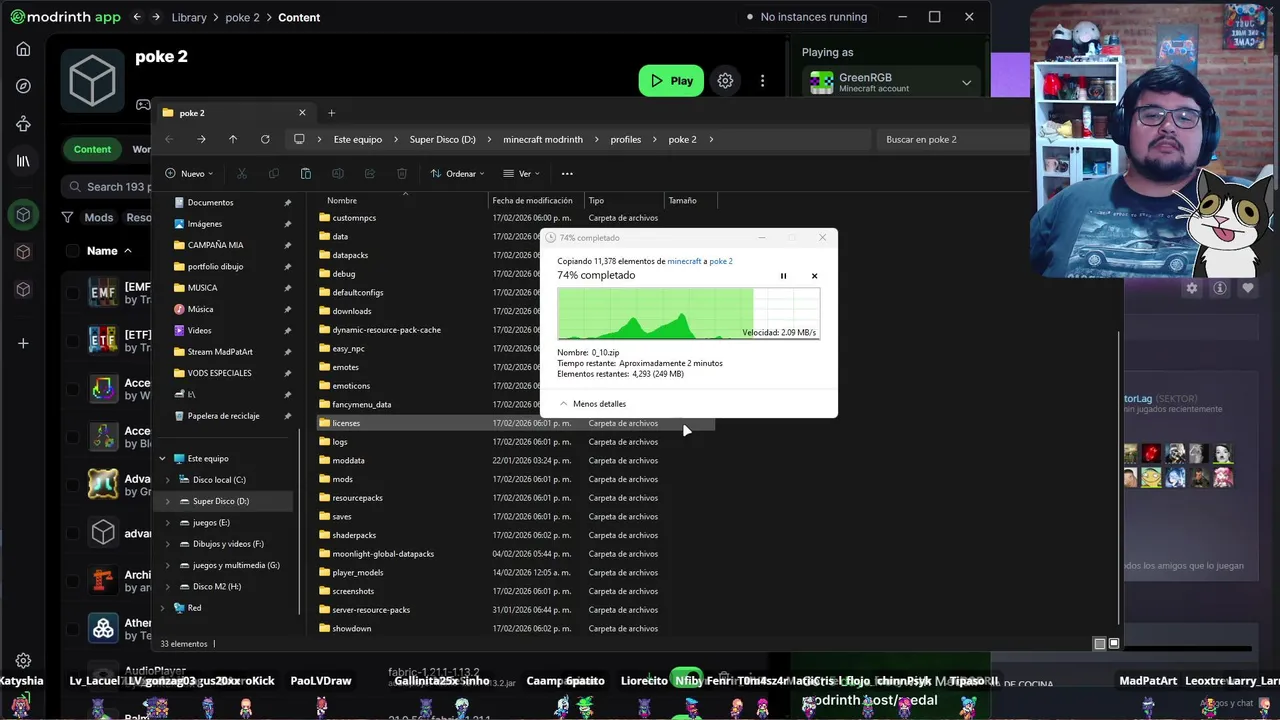1280x720 pixels.
Task: Cancel the copy with the X beside pause
Action: [x=814, y=276]
